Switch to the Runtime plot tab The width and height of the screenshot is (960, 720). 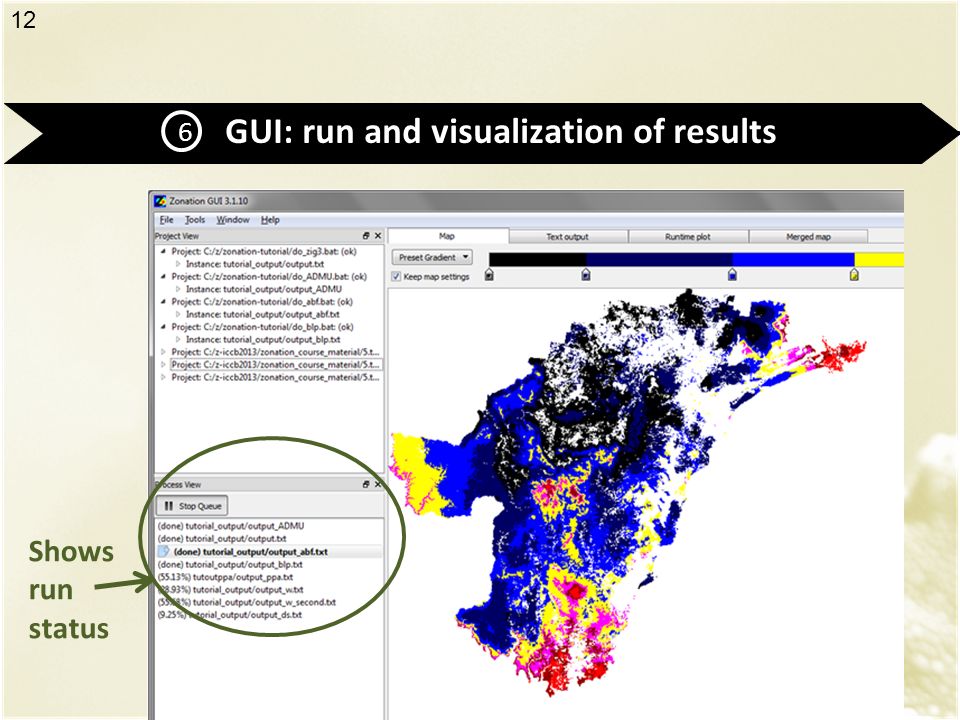point(688,236)
